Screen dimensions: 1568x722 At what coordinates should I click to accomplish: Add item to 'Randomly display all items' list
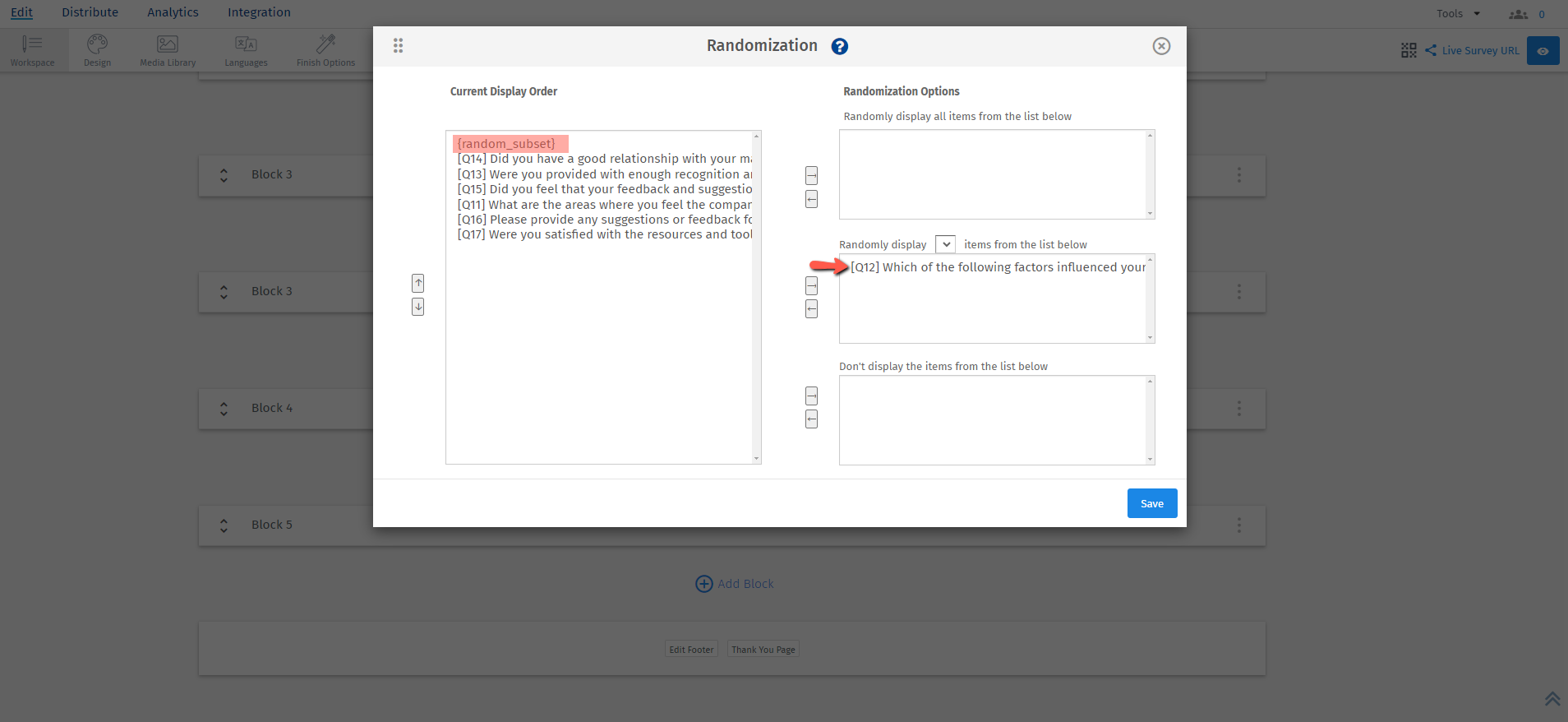(812, 175)
